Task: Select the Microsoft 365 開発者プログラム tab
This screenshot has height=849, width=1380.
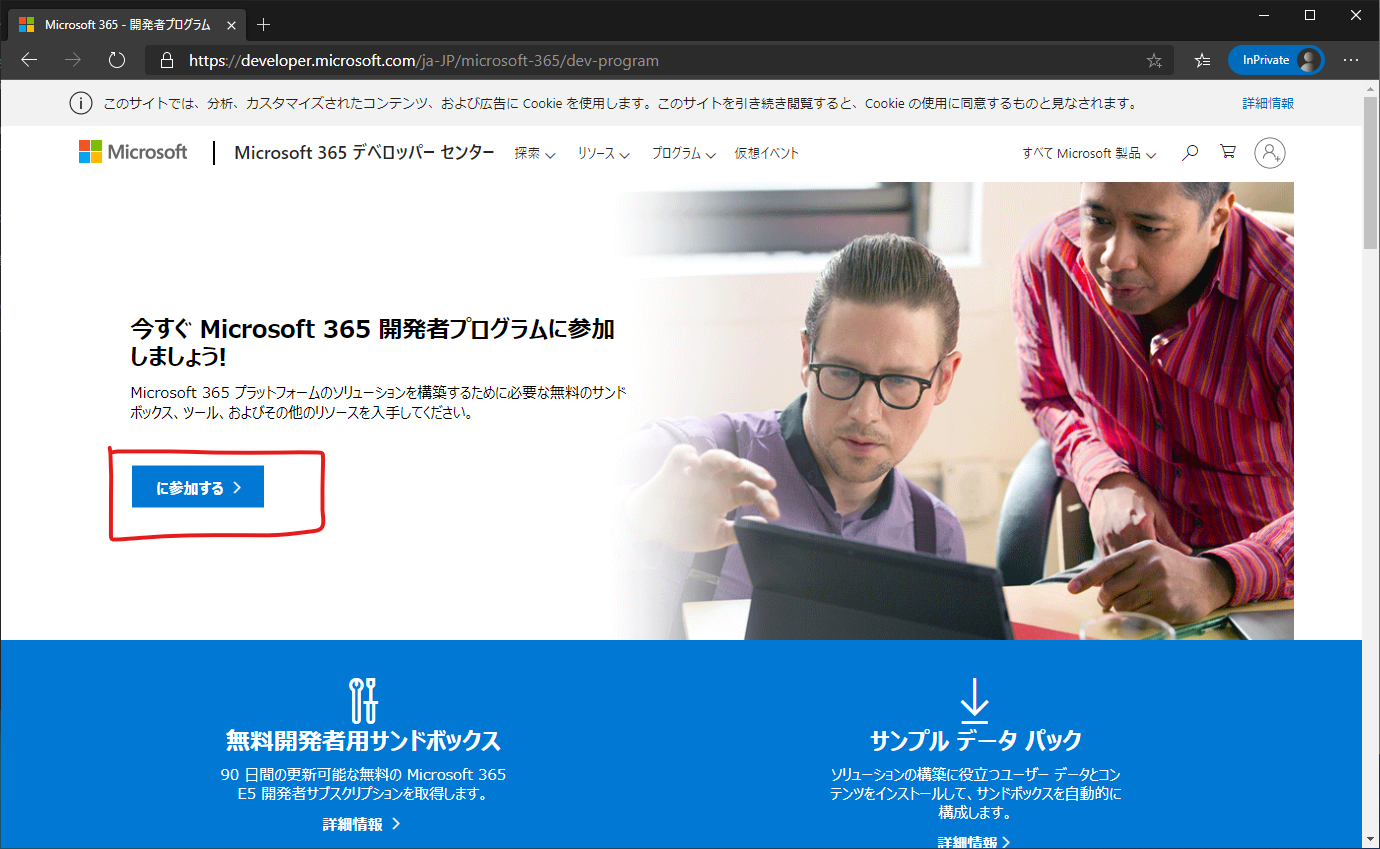Action: 125,24
